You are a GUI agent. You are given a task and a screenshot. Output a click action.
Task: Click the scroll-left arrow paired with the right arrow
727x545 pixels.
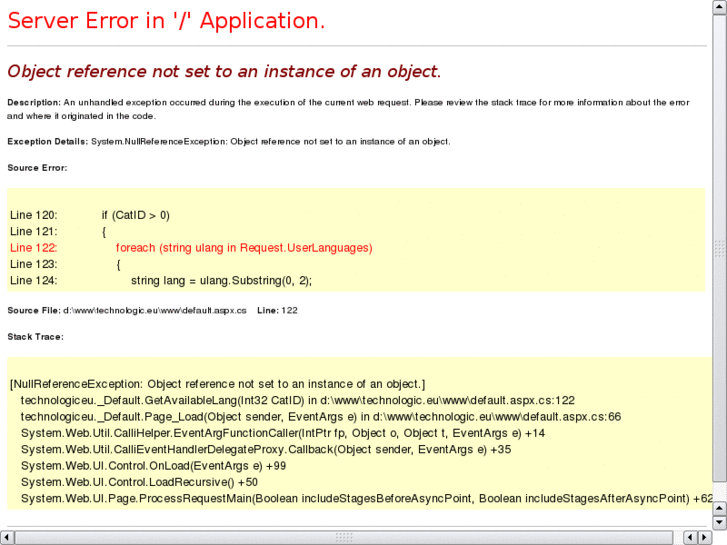(690, 538)
